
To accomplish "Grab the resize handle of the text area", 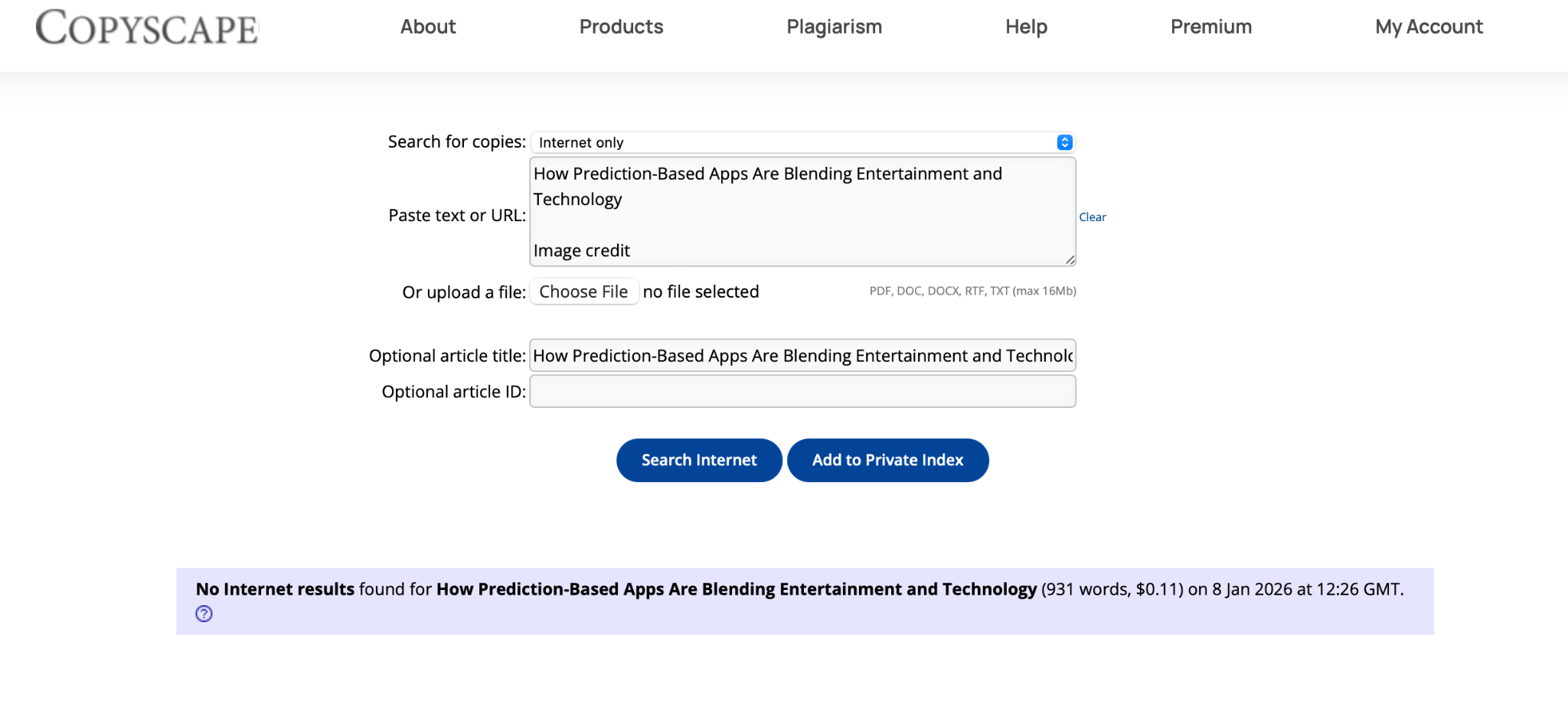I will (1070, 260).
